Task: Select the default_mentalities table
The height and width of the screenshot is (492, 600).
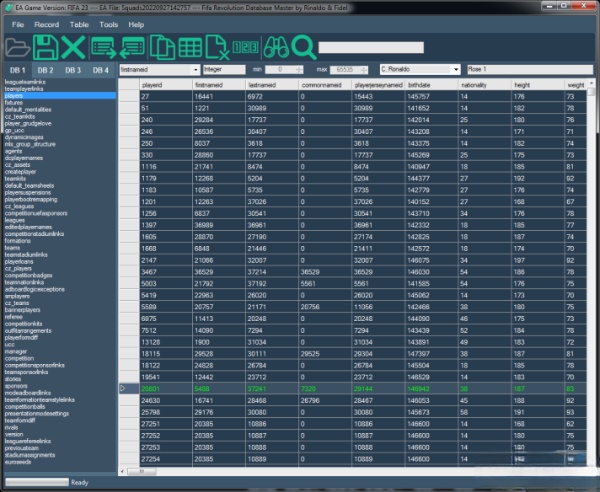Action: click(x=28, y=109)
